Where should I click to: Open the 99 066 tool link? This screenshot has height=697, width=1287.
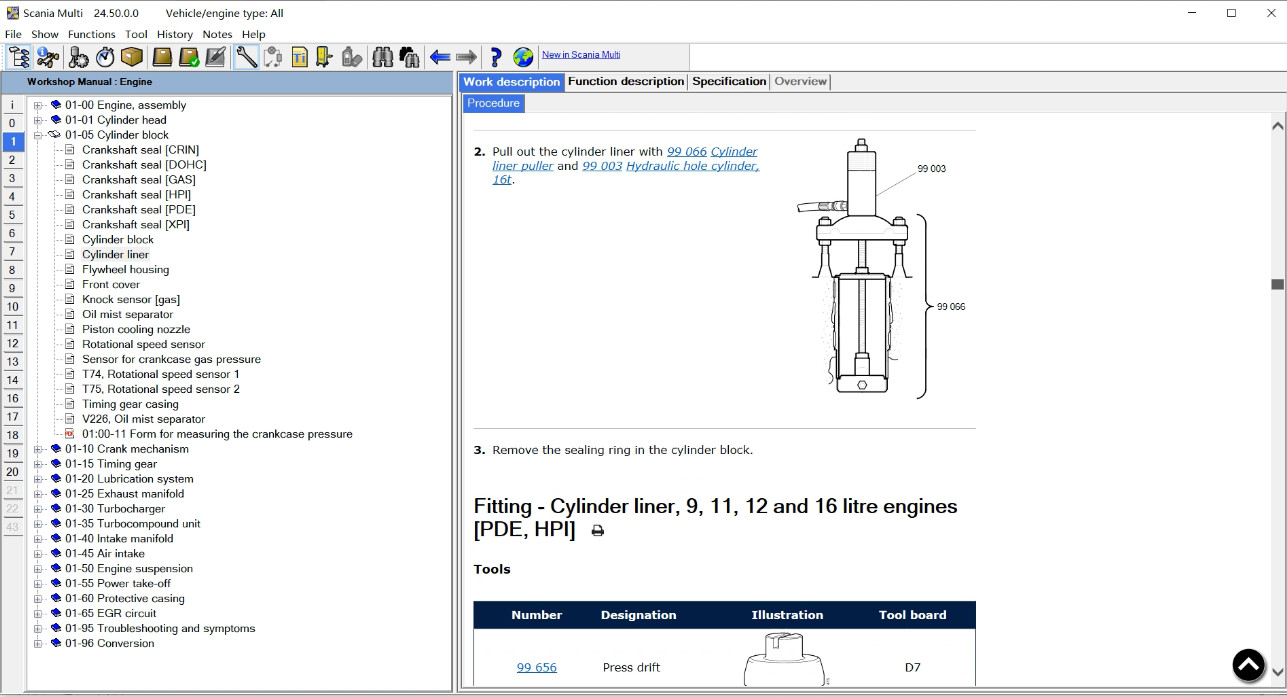click(x=687, y=152)
